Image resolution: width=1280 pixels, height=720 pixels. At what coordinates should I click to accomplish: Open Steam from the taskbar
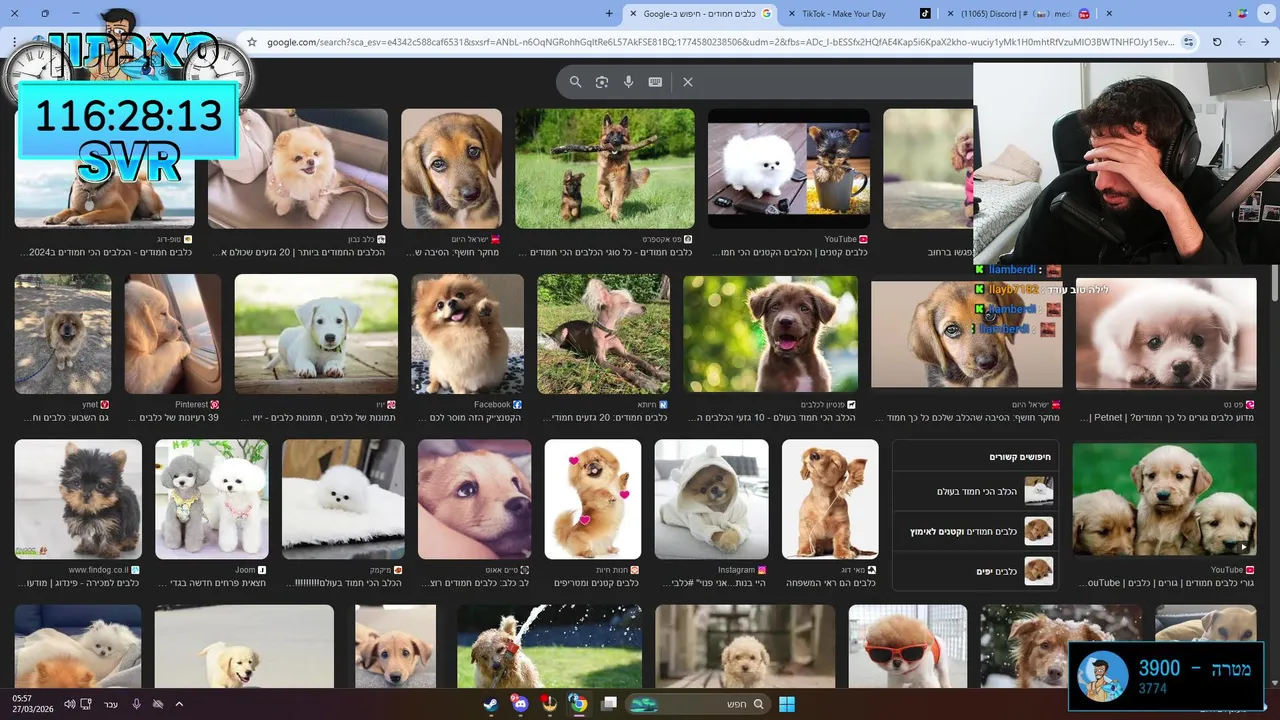[490, 704]
